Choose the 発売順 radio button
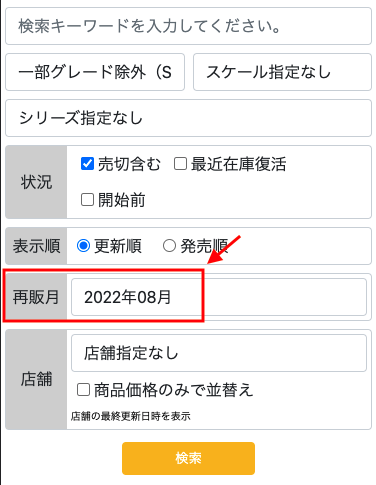This screenshot has width=376, height=485. pos(169,246)
